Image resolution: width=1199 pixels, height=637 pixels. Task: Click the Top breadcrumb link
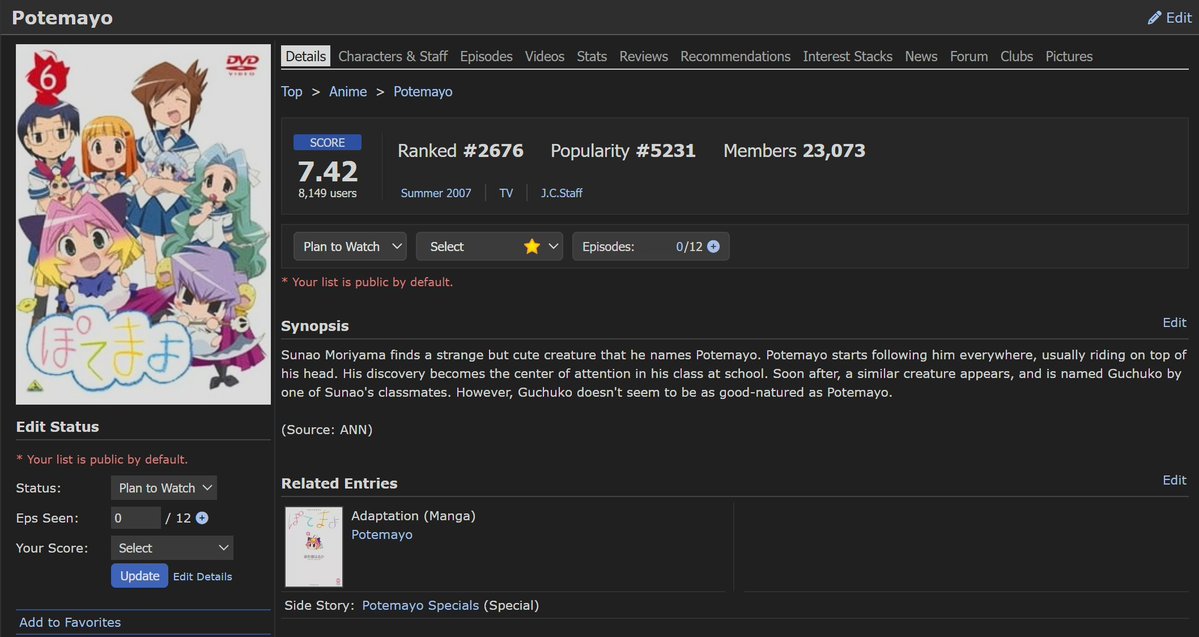(291, 91)
